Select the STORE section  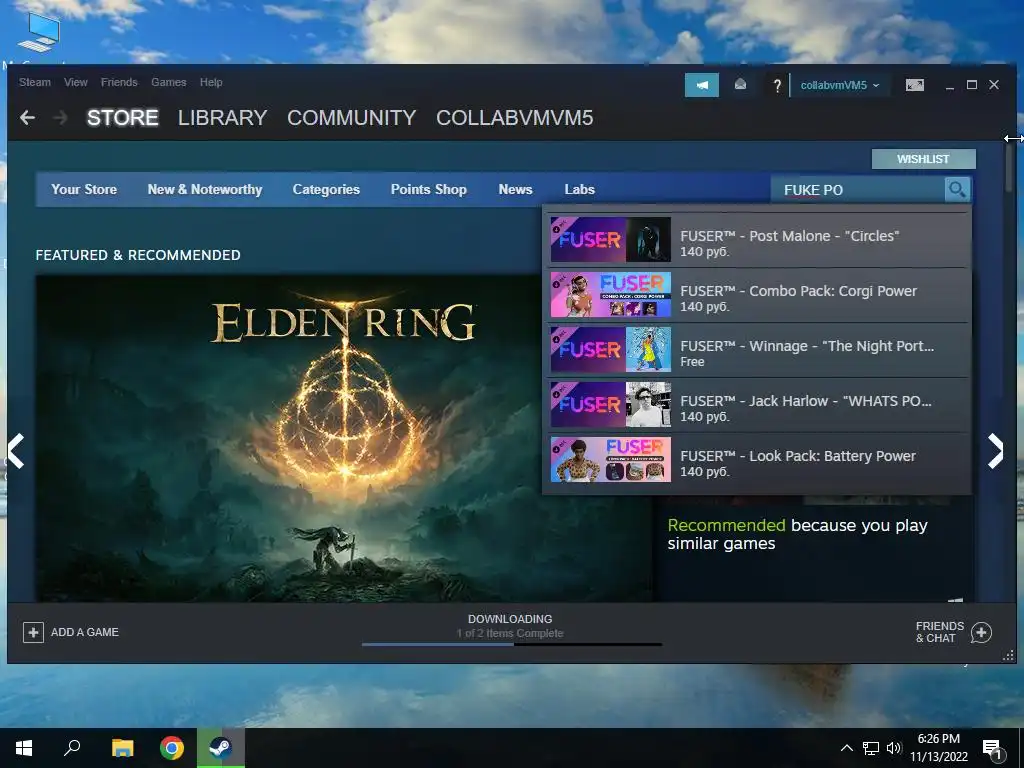123,118
